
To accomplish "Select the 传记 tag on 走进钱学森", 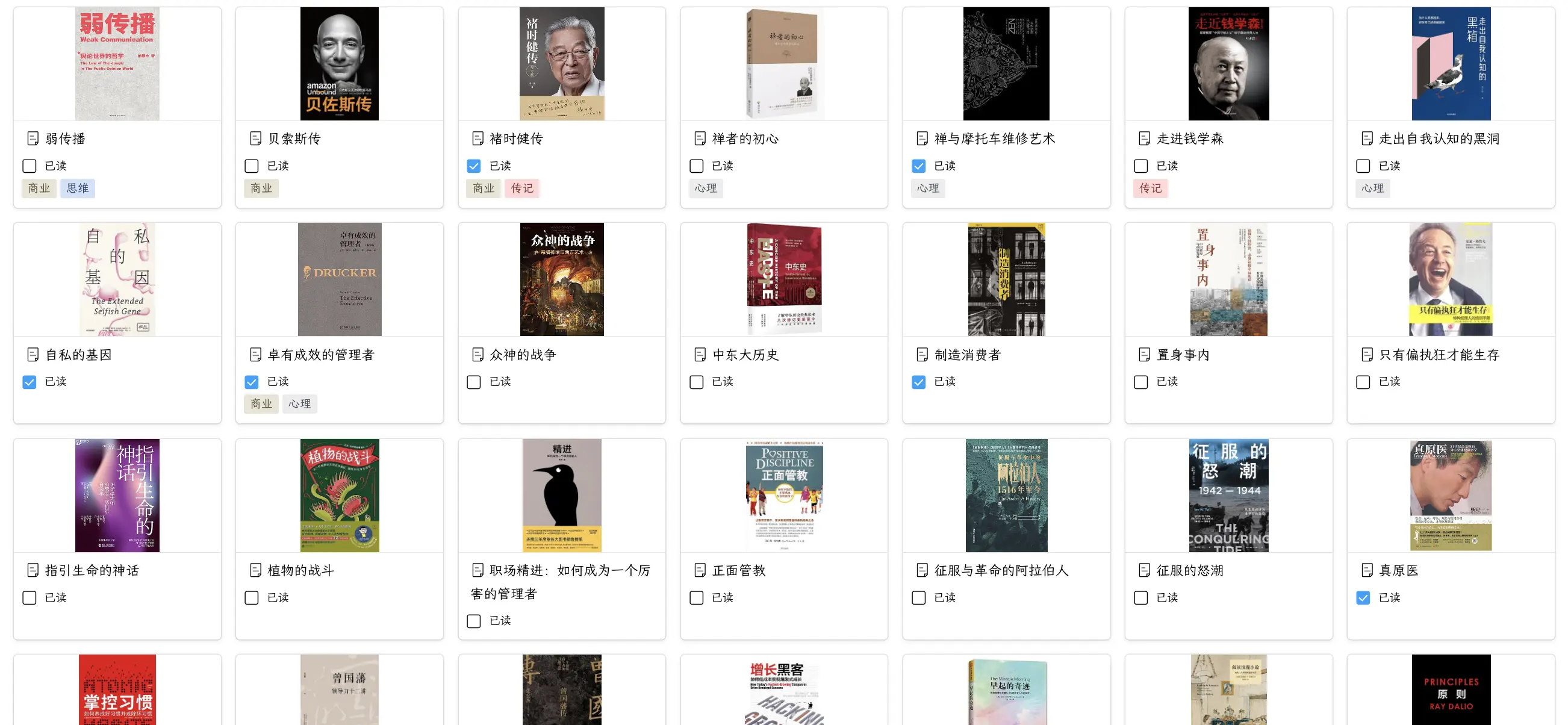I will [x=1151, y=188].
